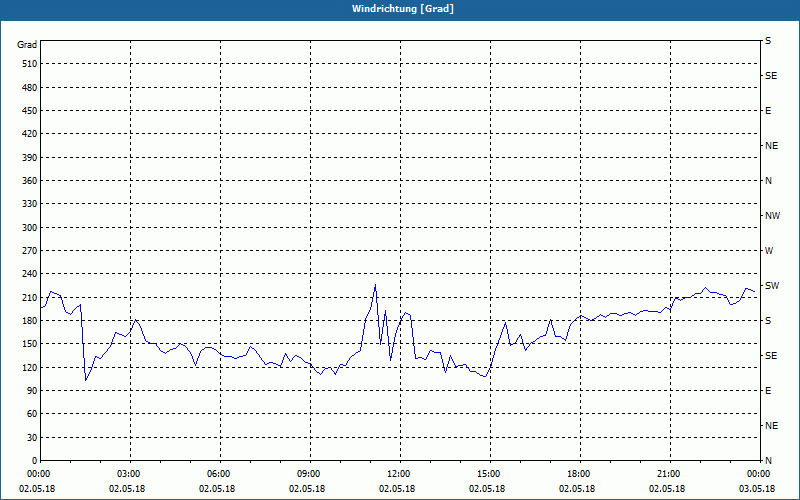The image size is (800, 500).
Task: Select the NE compass label at the 30 level
Action: 772,426
